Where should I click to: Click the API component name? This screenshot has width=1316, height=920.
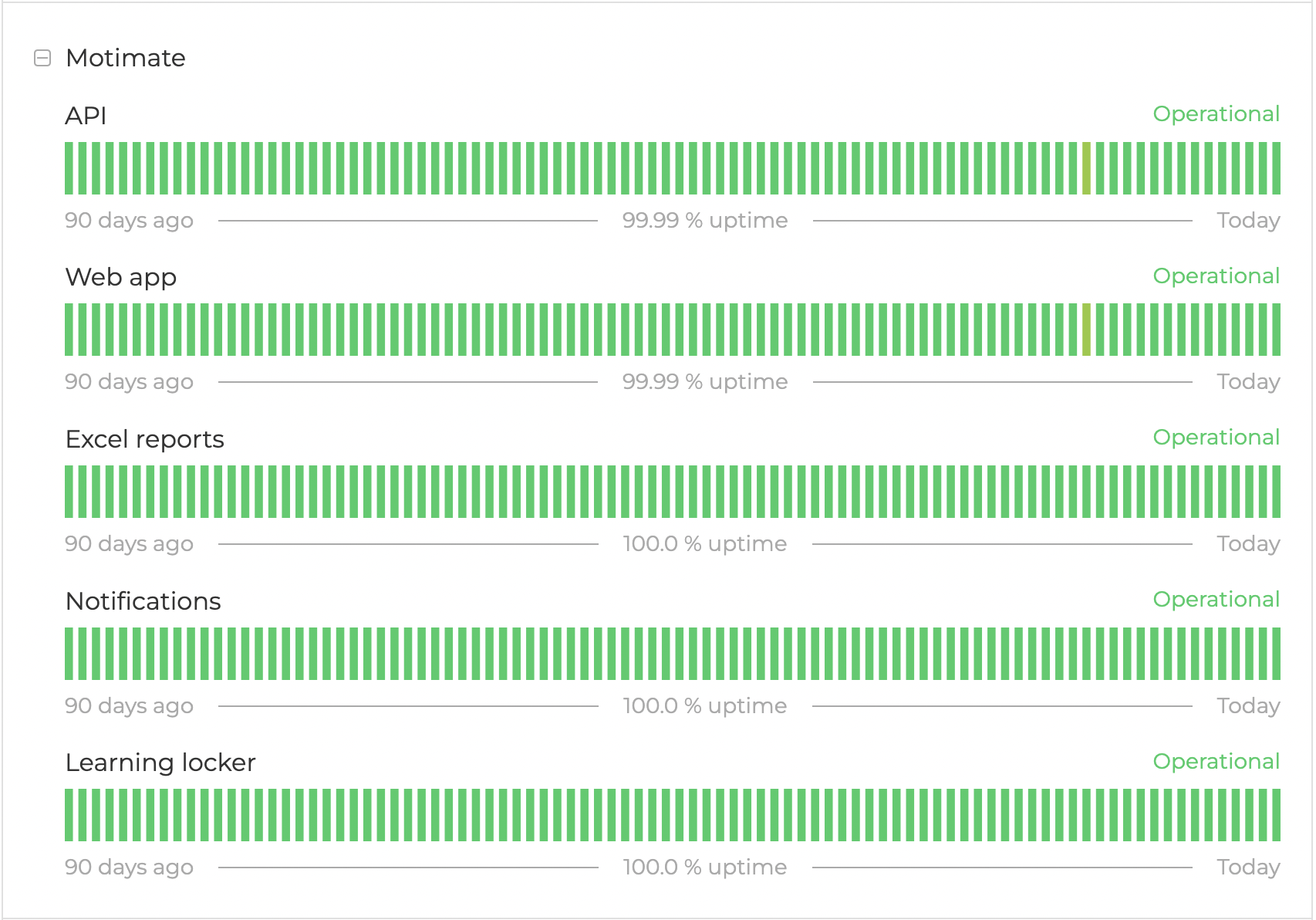point(86,116)
